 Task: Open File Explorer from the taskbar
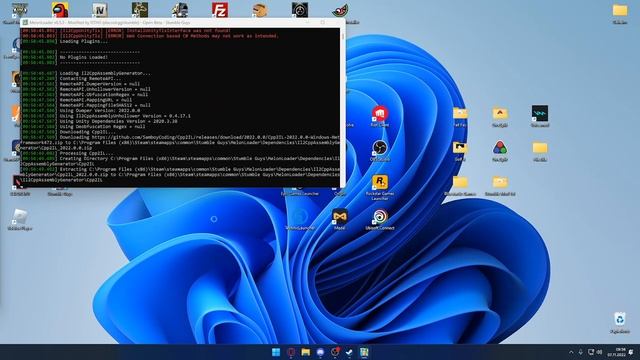(x=306, y=352)
